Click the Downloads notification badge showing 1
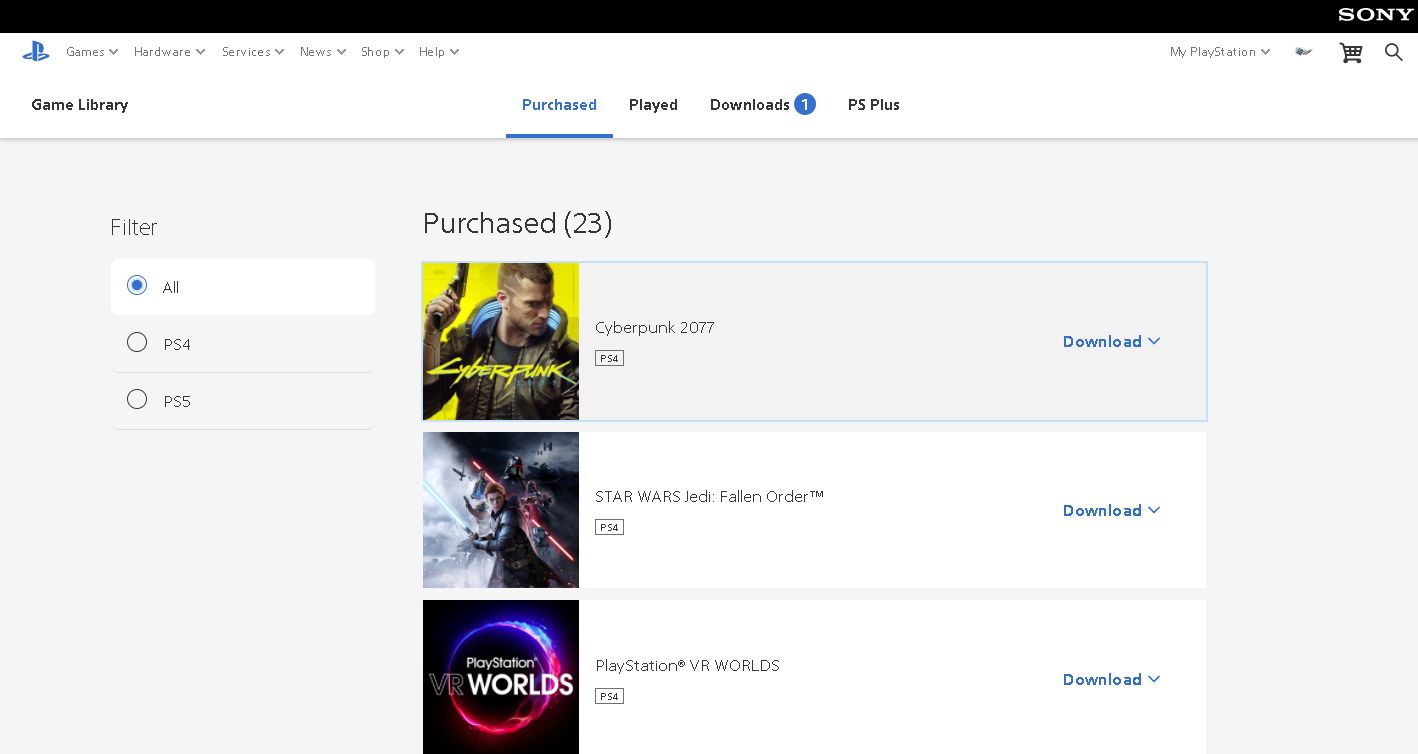This screenshot has width=1418, height=754. (x=805, y=104)
